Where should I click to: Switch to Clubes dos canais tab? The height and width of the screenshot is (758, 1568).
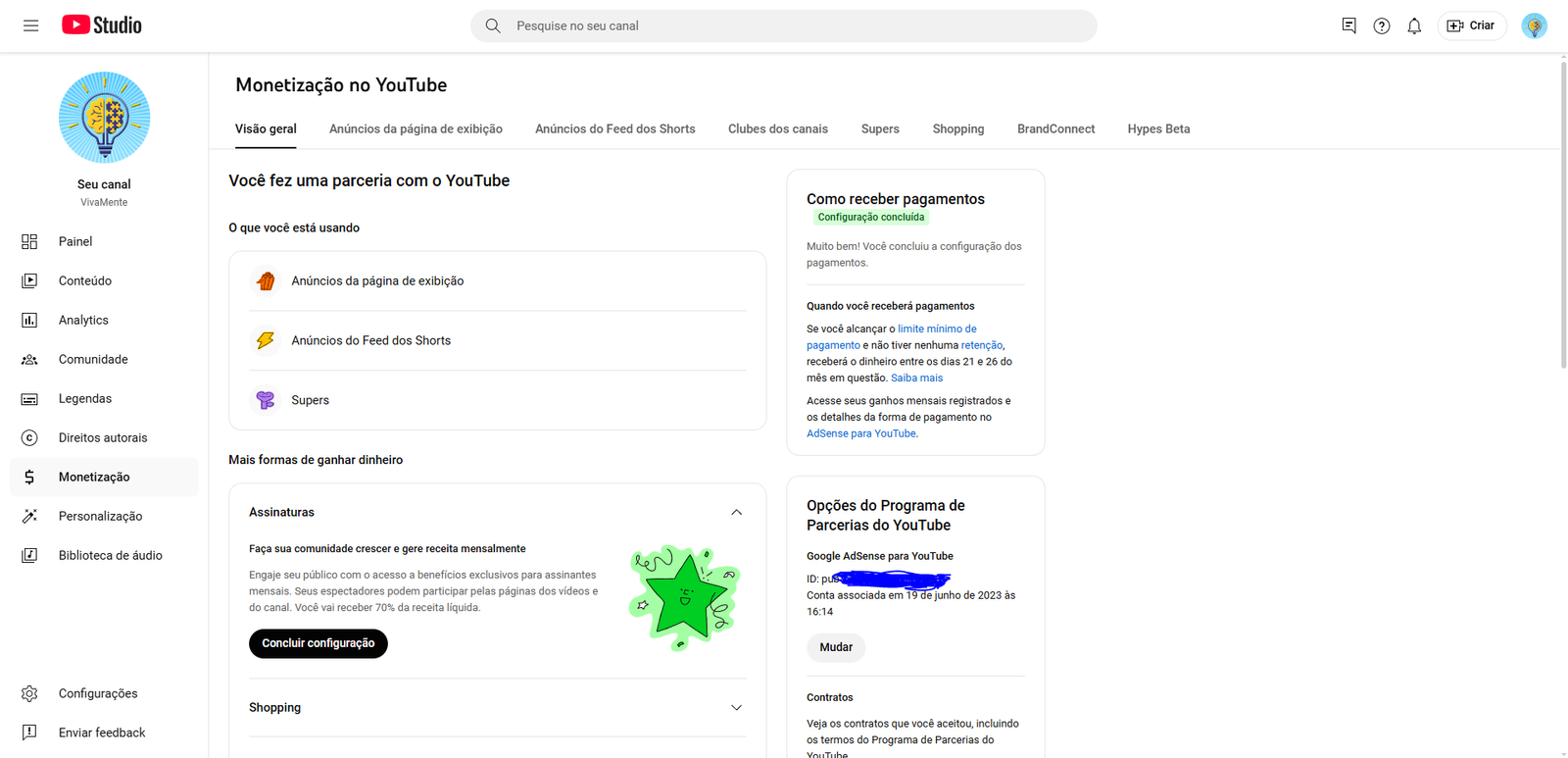pyautogui.click(x=778, y=128)
